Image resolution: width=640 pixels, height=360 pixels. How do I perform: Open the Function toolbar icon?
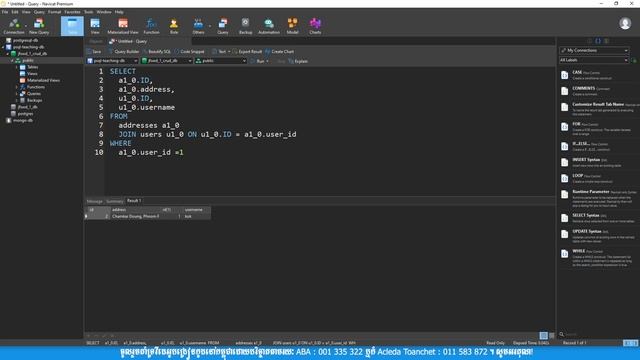151,26
